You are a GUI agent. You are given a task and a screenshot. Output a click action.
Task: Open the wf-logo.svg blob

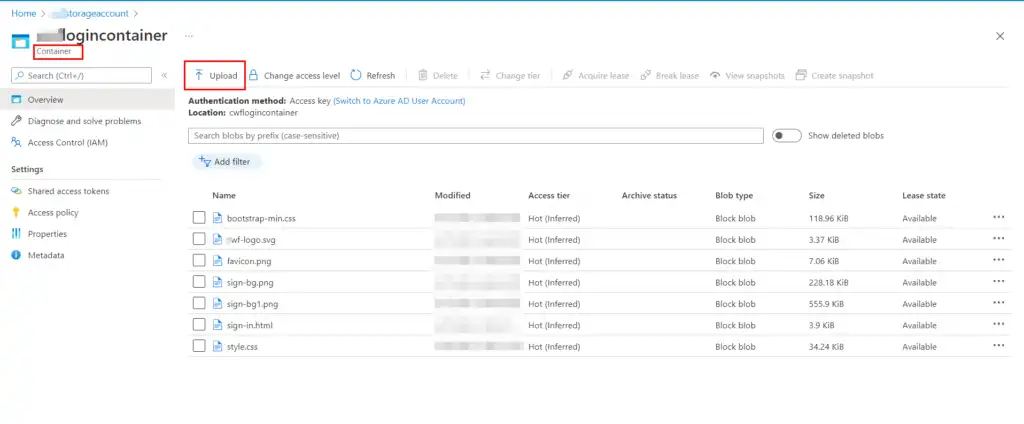[x=251, y=240]
